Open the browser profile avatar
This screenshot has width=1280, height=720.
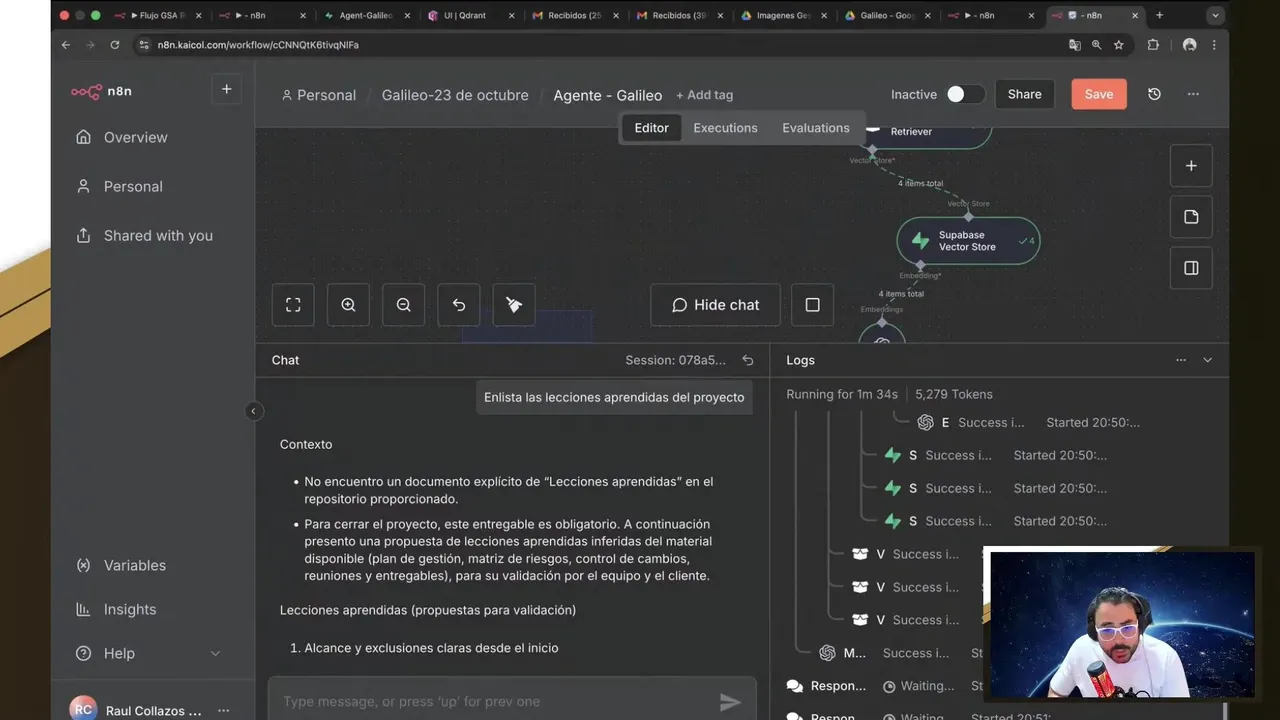click(1189, 45)
